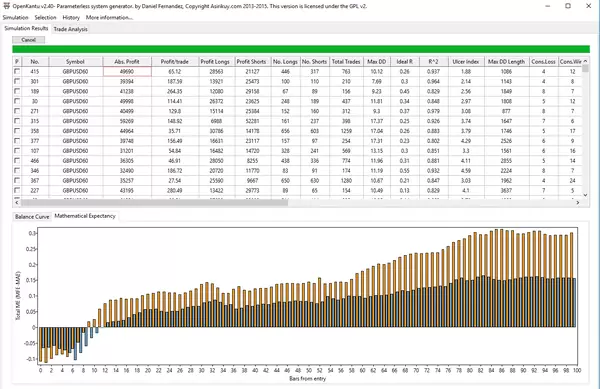Open the Selection menu
Image resolution: width=600 pixels, height=389 pixels.
click(x=45, y=18)
